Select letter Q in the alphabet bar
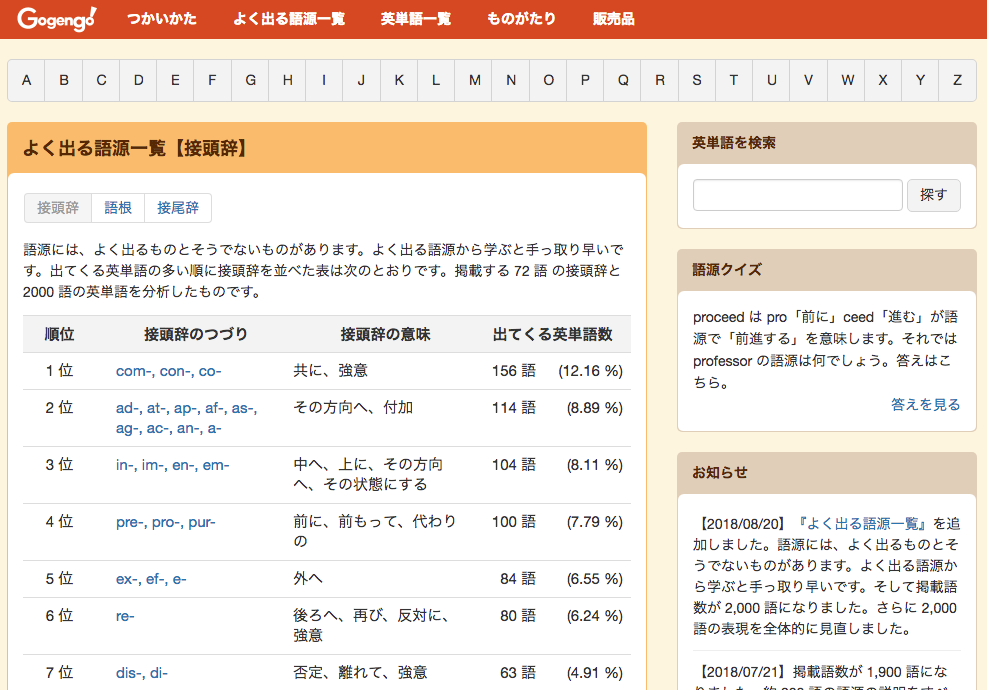Screen dimensions: 987x690 [x=623, y=81]
